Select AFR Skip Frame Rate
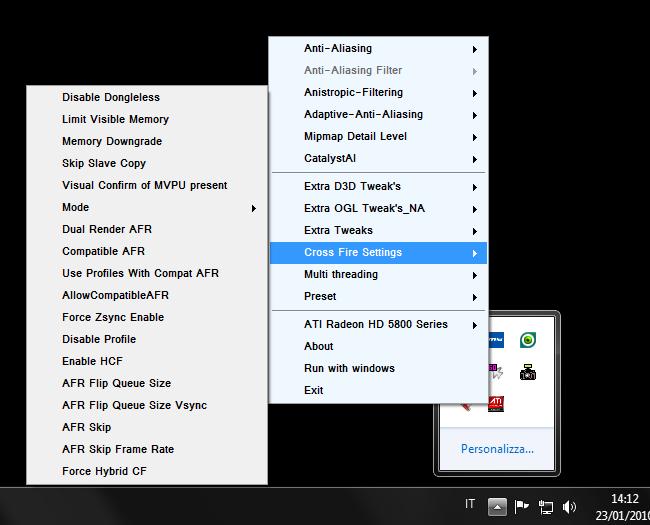The width and height of the screenshot is (650, 525). click(147, 449)
